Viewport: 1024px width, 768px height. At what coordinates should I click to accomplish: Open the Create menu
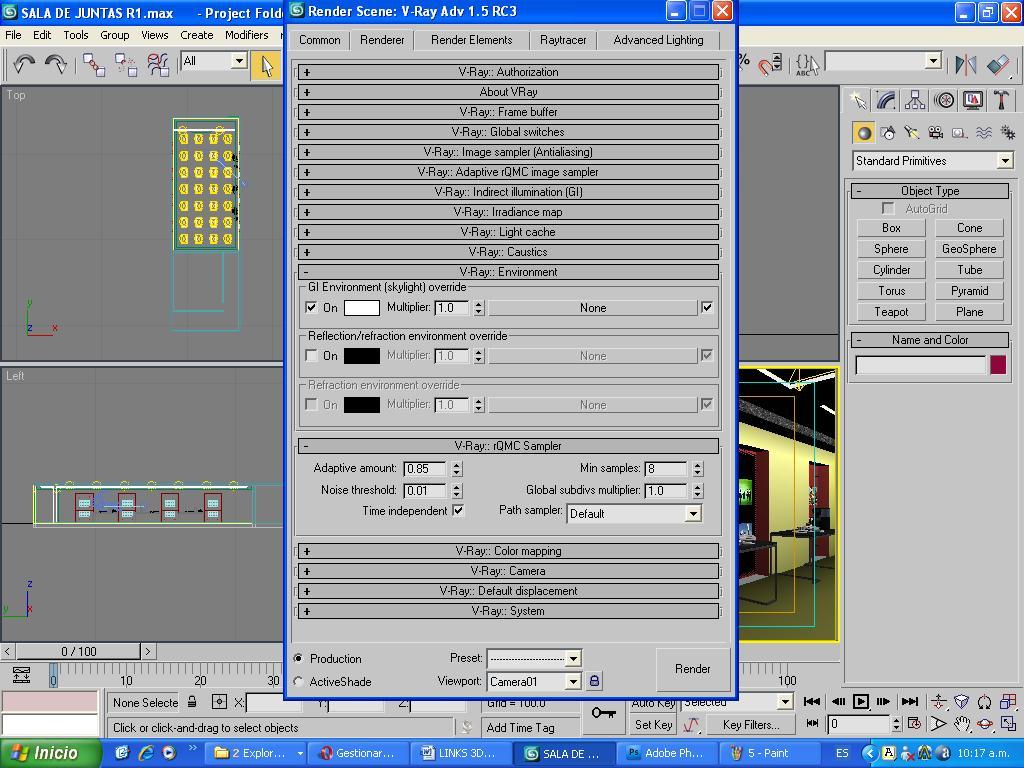pyautogui.click(x=197, y=35)
